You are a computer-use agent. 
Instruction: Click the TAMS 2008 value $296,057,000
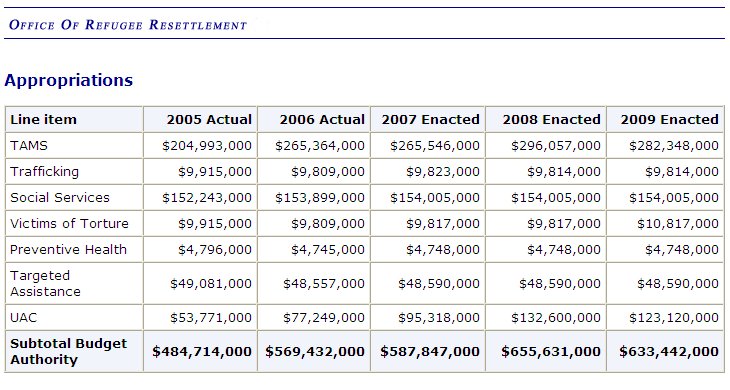pyautogui.click(x=556, y=146)
